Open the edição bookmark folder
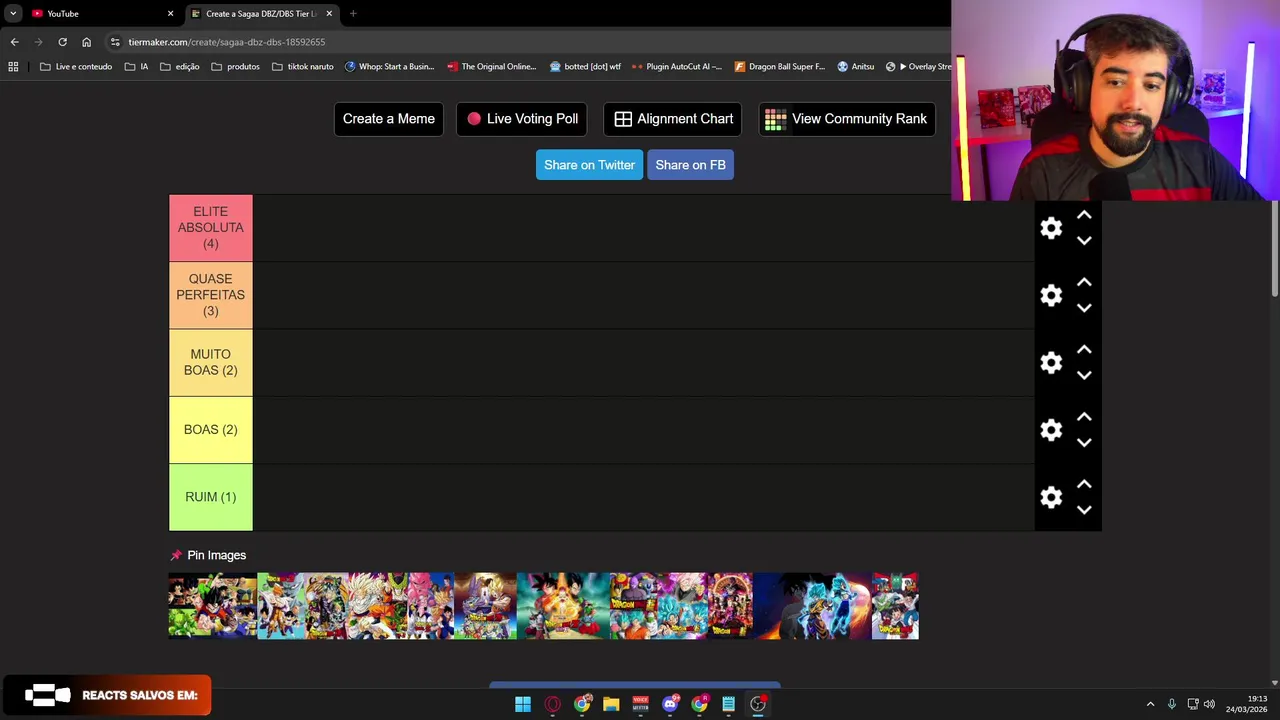Image resolution: width=1280 pixels, height=720 pixels. (x=180, y=67)
